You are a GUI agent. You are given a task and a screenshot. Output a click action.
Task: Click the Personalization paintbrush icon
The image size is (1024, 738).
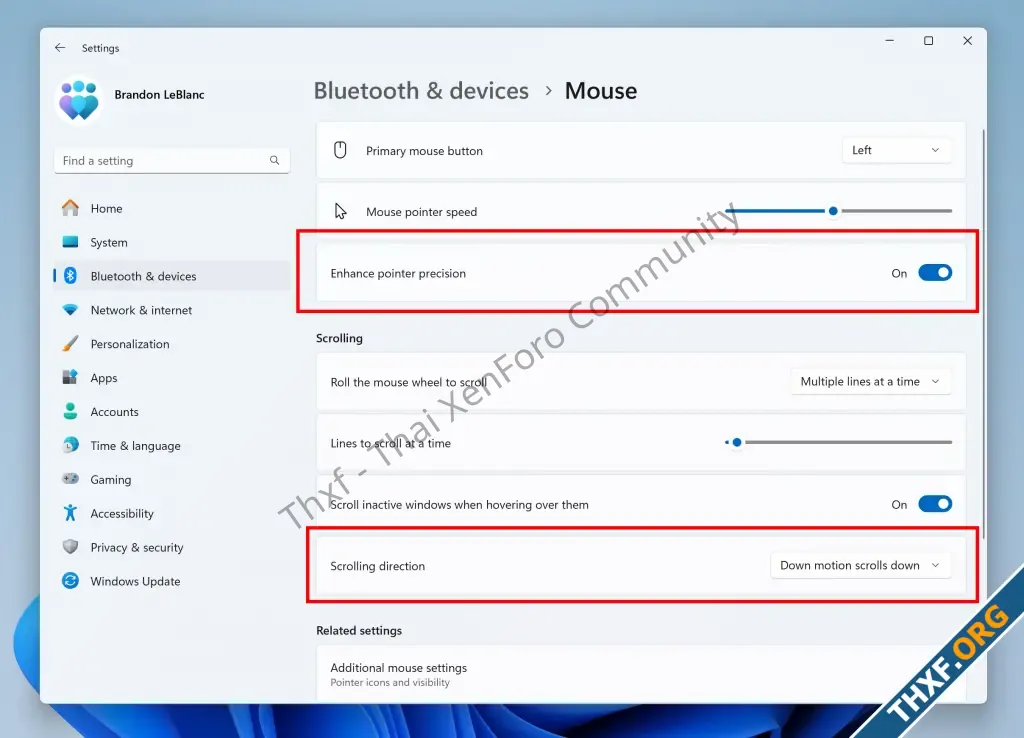point(71,344)
